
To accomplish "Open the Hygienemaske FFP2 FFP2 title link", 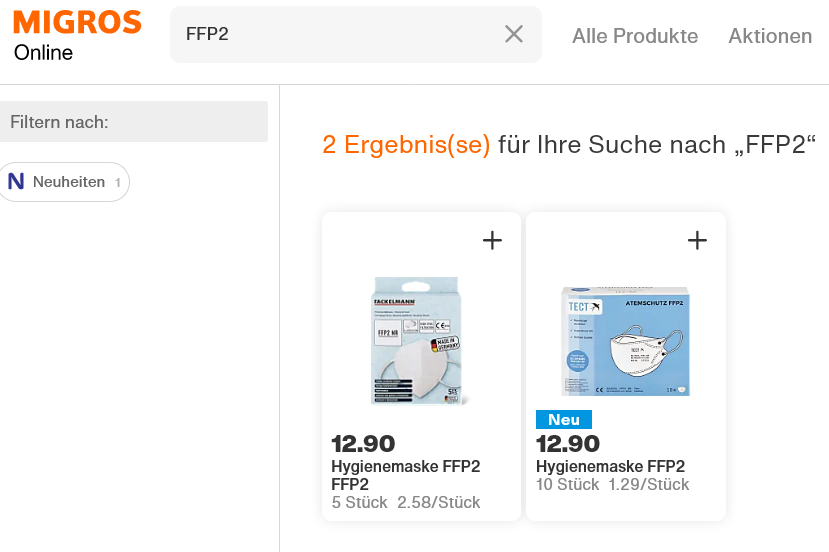I will (x=406, y=475).
